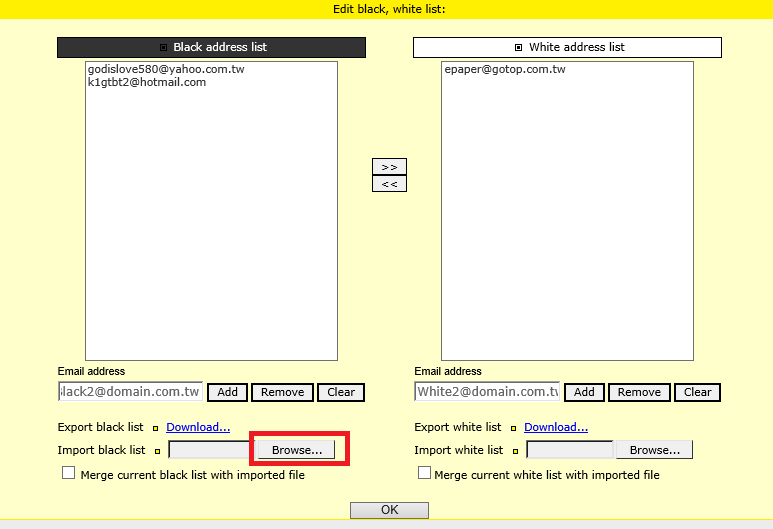Image resolution: width=773 pixels, height=529 pixels.
Task: Download the exported white list
Action: (x=555, y=427)
